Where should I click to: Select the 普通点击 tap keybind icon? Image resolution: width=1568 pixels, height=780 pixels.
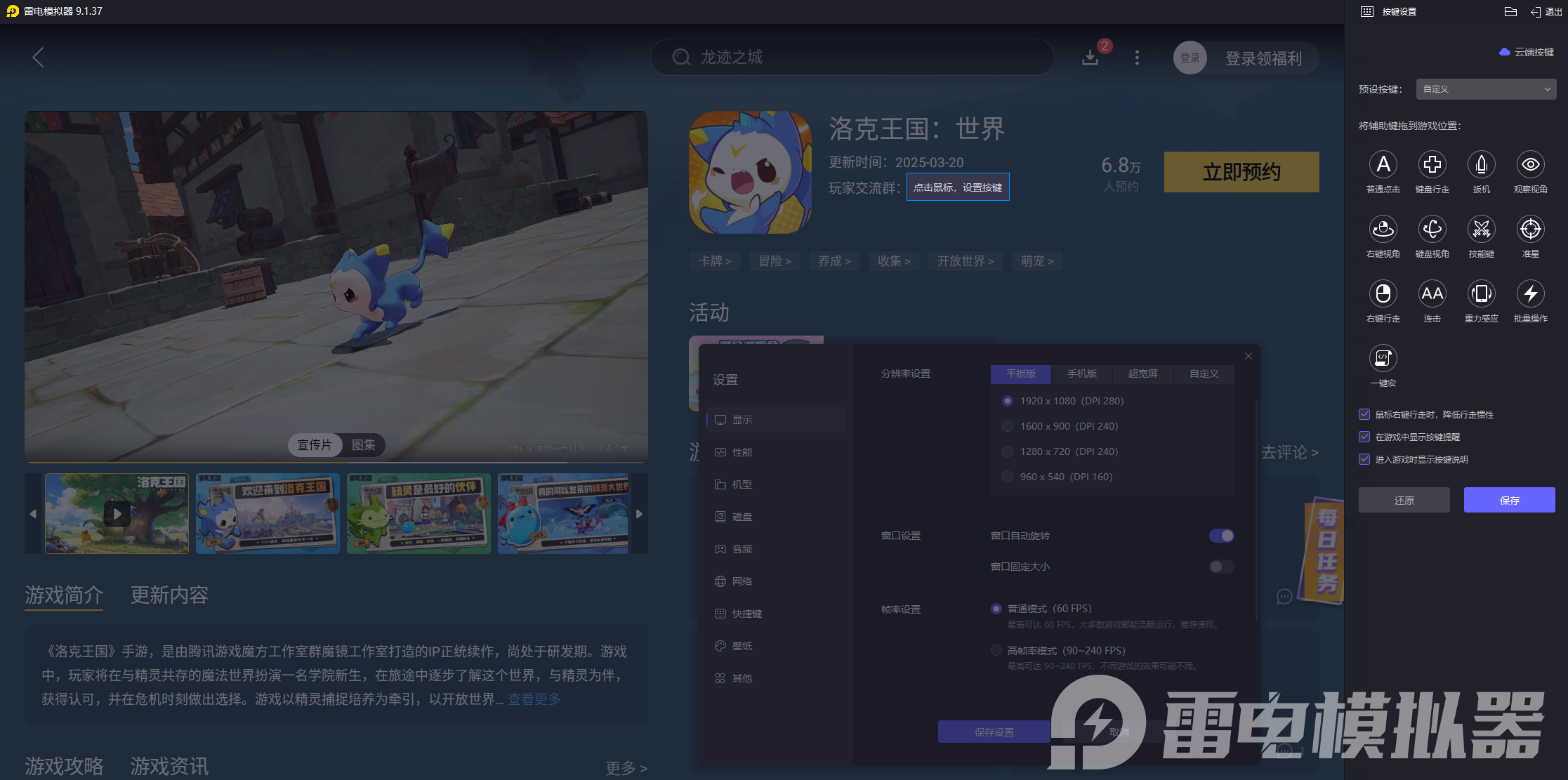click(x=1383, y=164)
